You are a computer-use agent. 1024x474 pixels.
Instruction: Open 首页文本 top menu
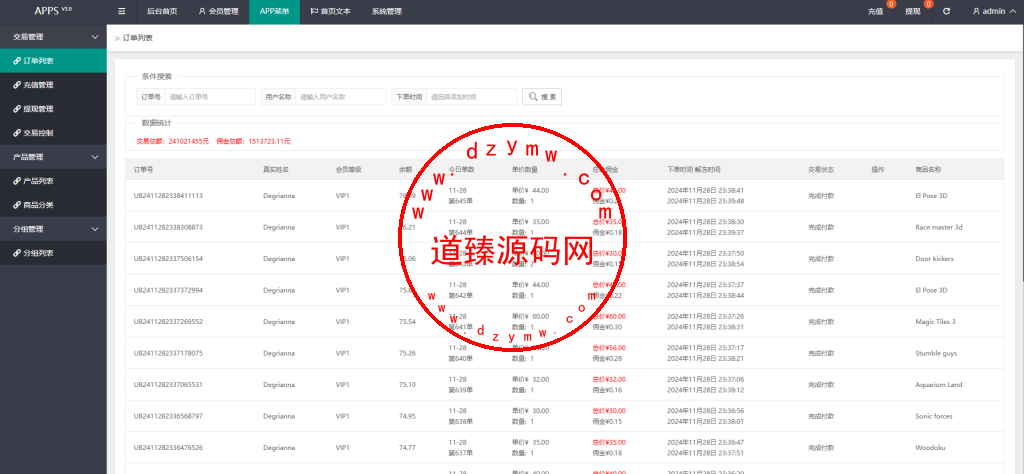pyautogui.click(x=330, y=11)
